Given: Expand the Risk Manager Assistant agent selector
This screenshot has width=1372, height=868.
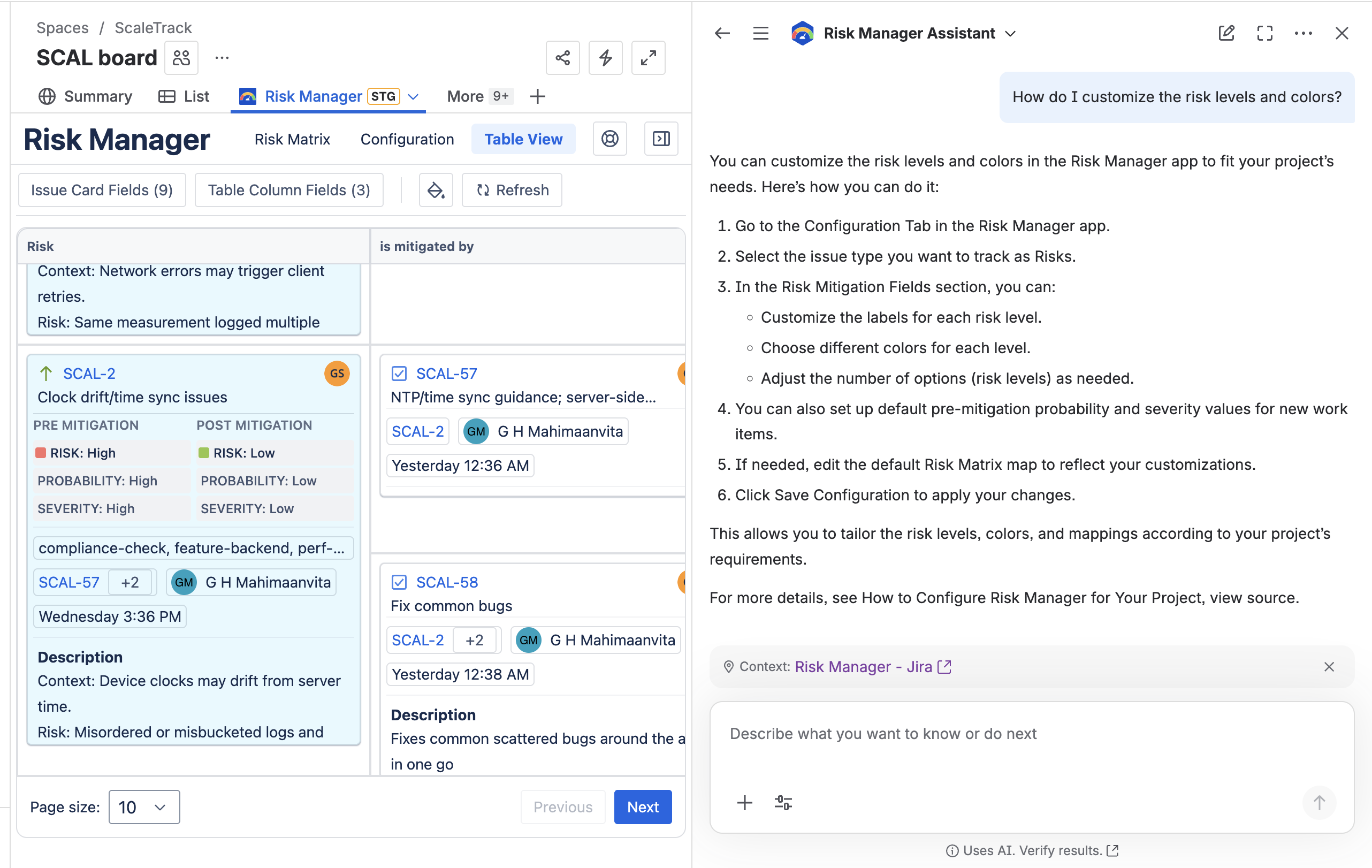Looking at the screenshot, I should pyautogui.click(x=1011, y=34).
